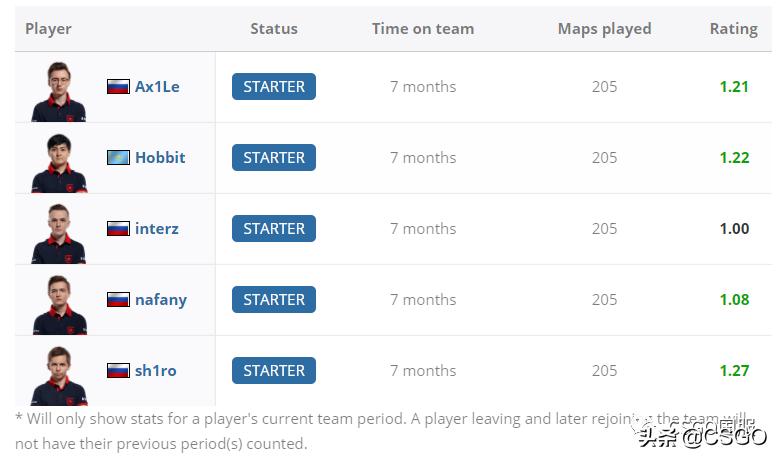Open the interz player link
The height and width of the screenshot is (462, 781).
157,229
